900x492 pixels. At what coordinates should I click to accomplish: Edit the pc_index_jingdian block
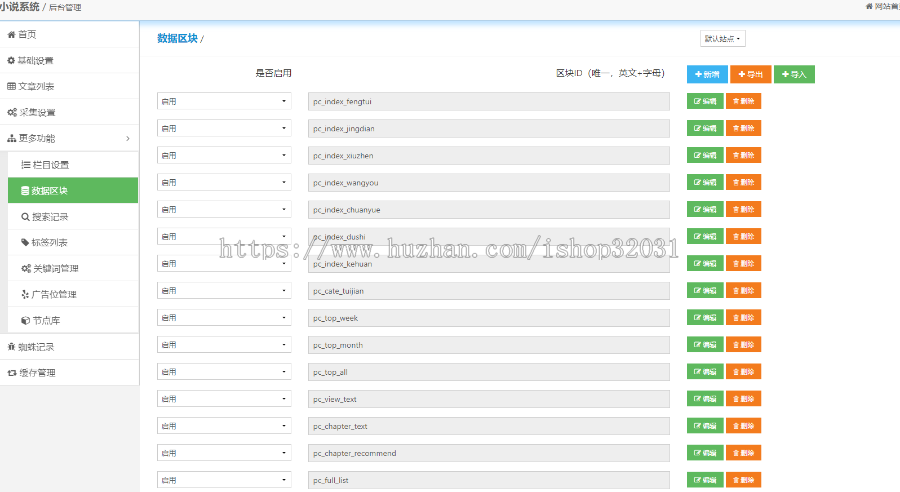click(x=705, y=128)
